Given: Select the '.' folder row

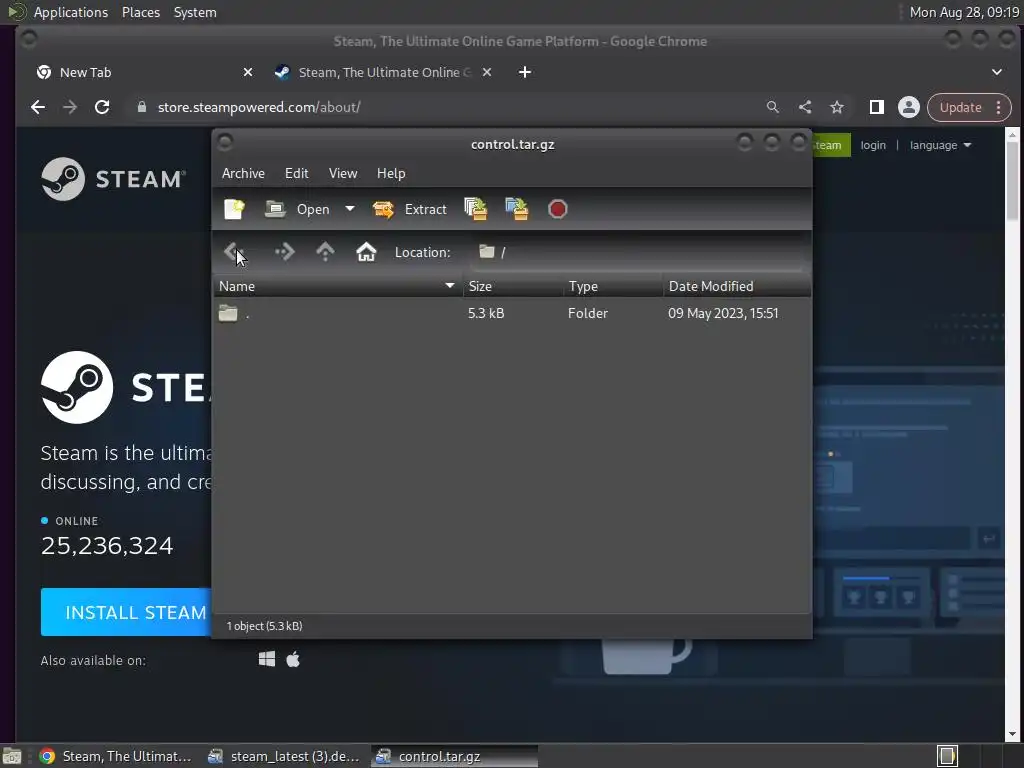Looking at the screenshot, I should point(512,313).
